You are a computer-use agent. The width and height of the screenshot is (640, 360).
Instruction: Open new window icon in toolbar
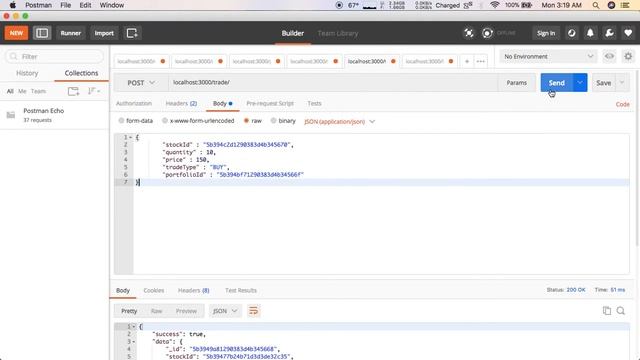[132, 33]
